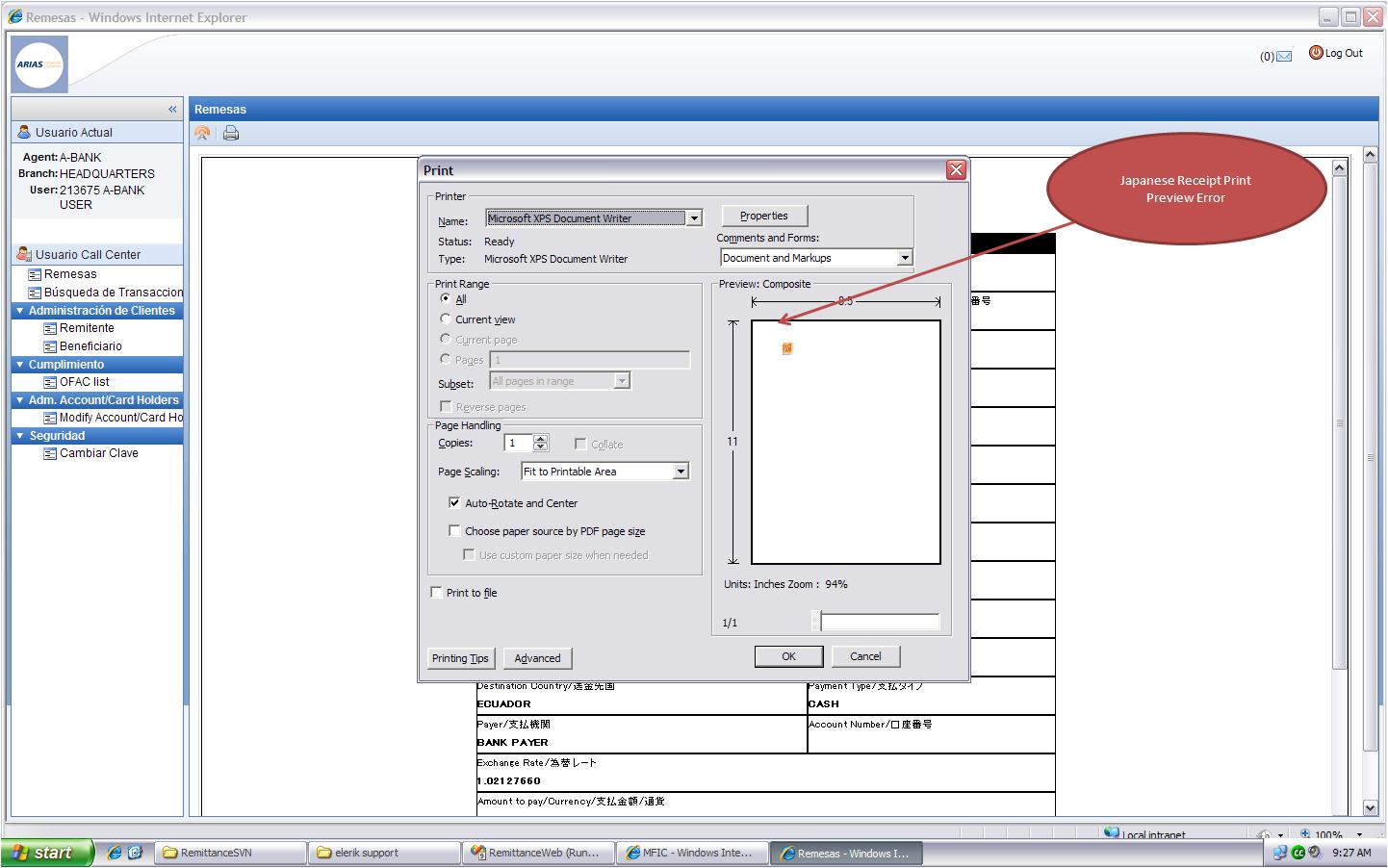Switch to RemittanceWeb taskbar window
The width and height of the screenshot is (1388, 868).
(537, 853)
